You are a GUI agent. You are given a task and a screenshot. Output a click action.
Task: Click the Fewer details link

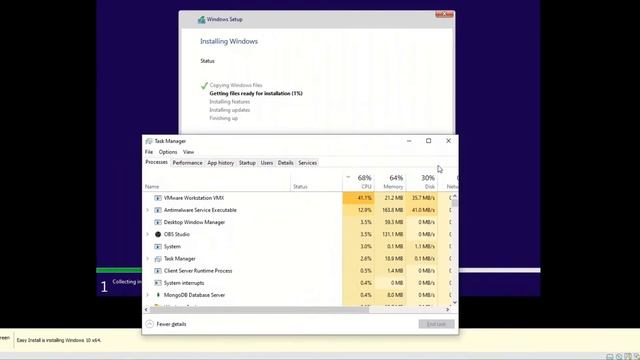click(171, 324)
